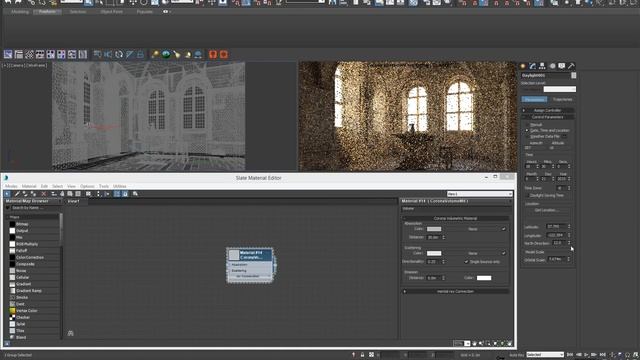Open Tools menu in Slate Material Editor
Viewport: 640px width, 360px height.
(x=104, y=186)
